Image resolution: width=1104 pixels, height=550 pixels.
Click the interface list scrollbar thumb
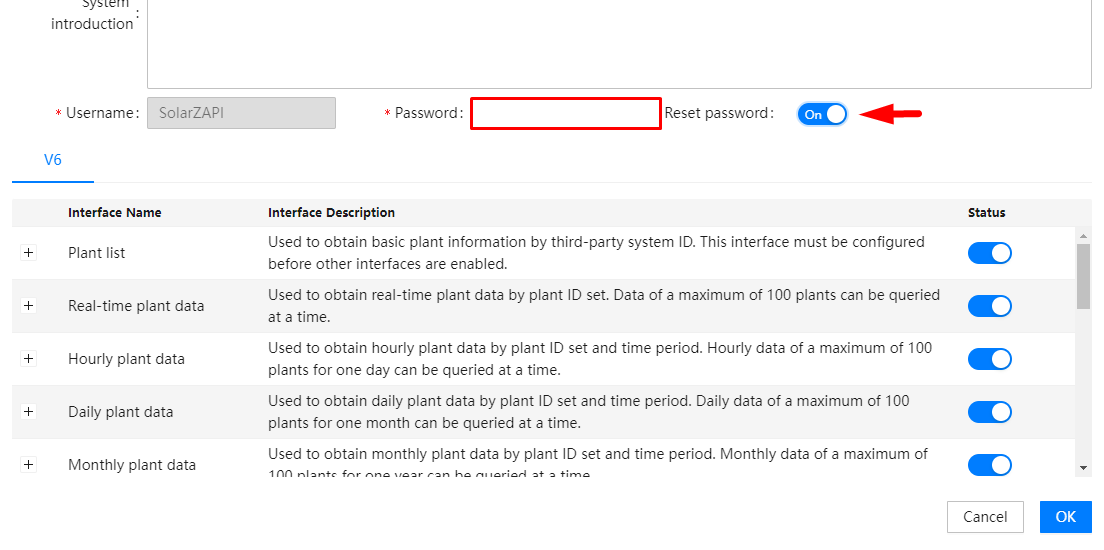point(1083,275)
